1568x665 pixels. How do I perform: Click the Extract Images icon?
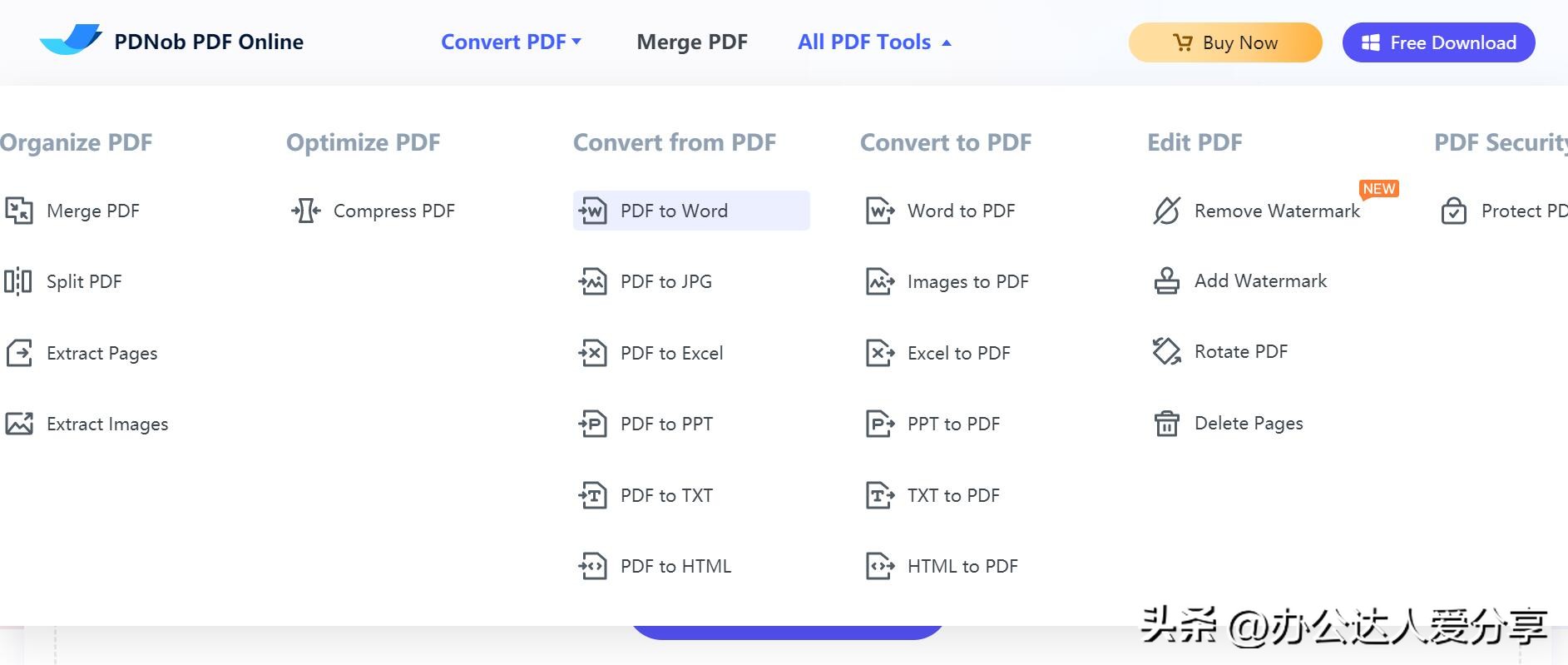point(18,424)
